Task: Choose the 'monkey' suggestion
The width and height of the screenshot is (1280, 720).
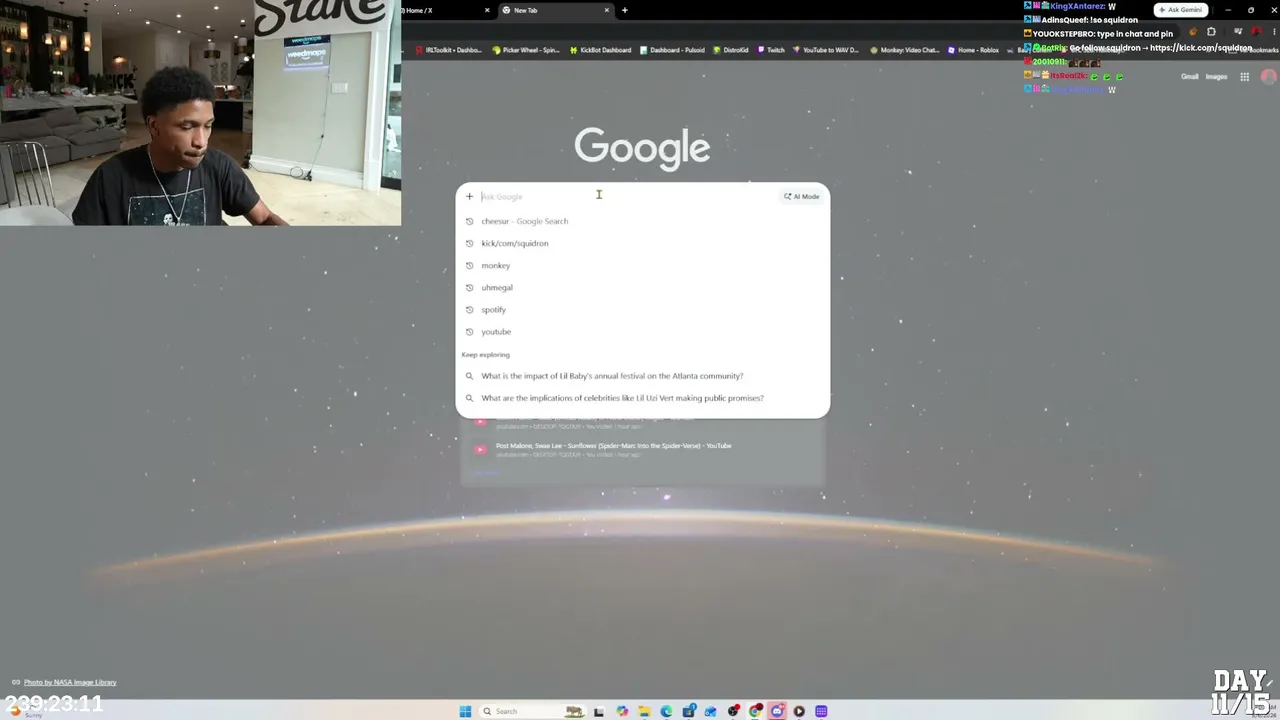Action: 643,265
